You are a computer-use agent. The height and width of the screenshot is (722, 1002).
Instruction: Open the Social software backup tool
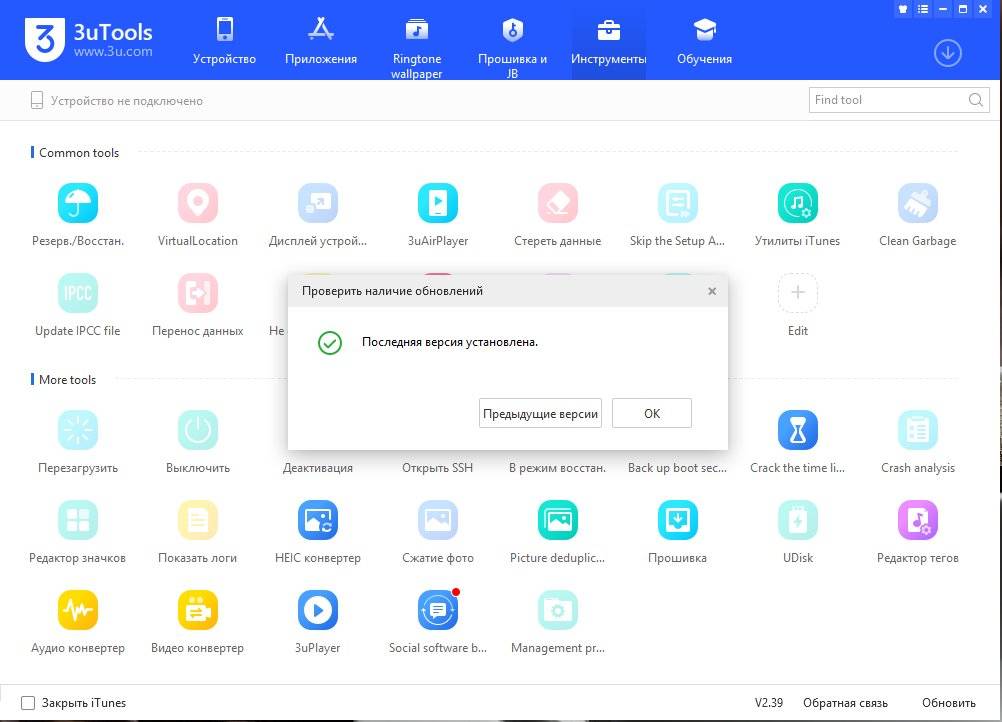(x=438, y=610)
